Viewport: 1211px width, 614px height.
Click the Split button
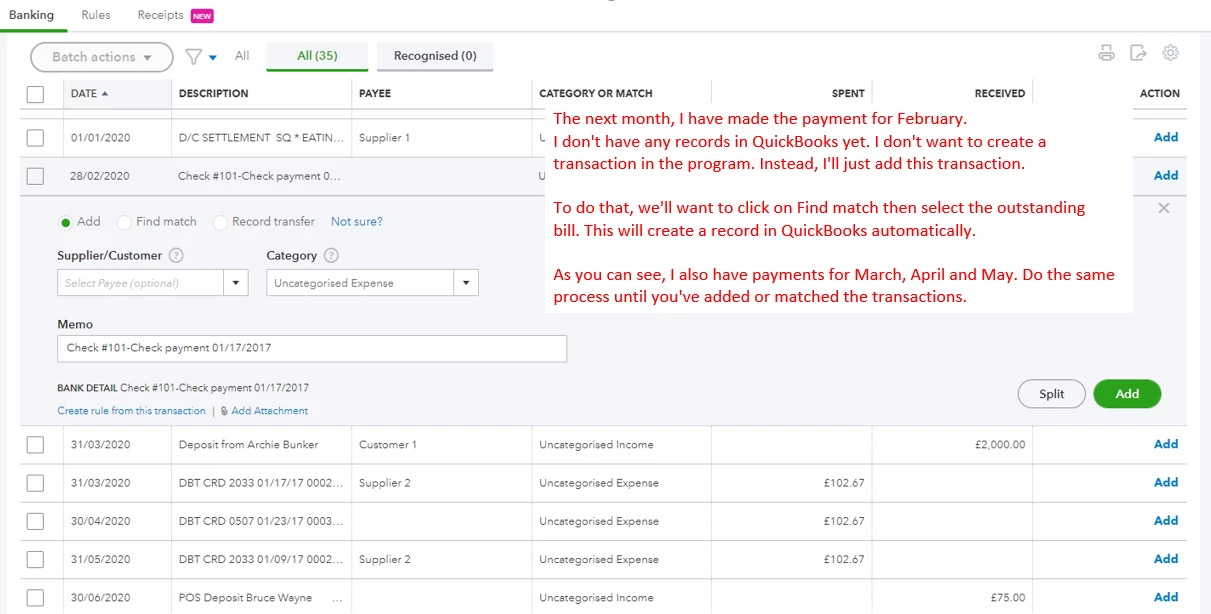[1051, 394]
